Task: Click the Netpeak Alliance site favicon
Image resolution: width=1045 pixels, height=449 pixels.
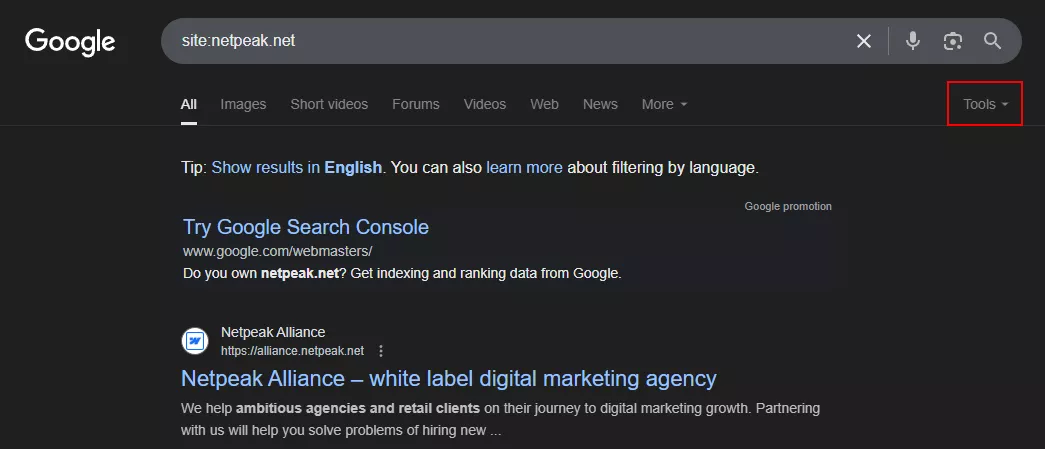Action: (x=195, y=341)
